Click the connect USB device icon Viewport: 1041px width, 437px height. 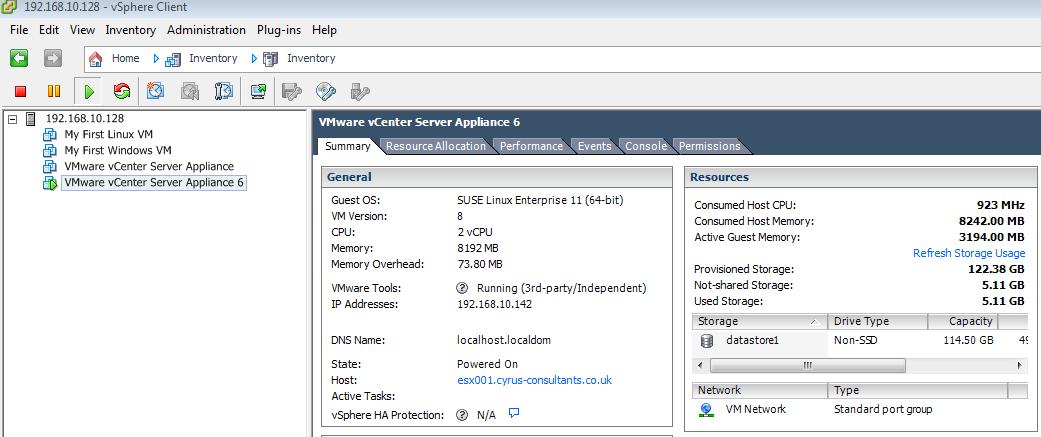tap(360, 91)
